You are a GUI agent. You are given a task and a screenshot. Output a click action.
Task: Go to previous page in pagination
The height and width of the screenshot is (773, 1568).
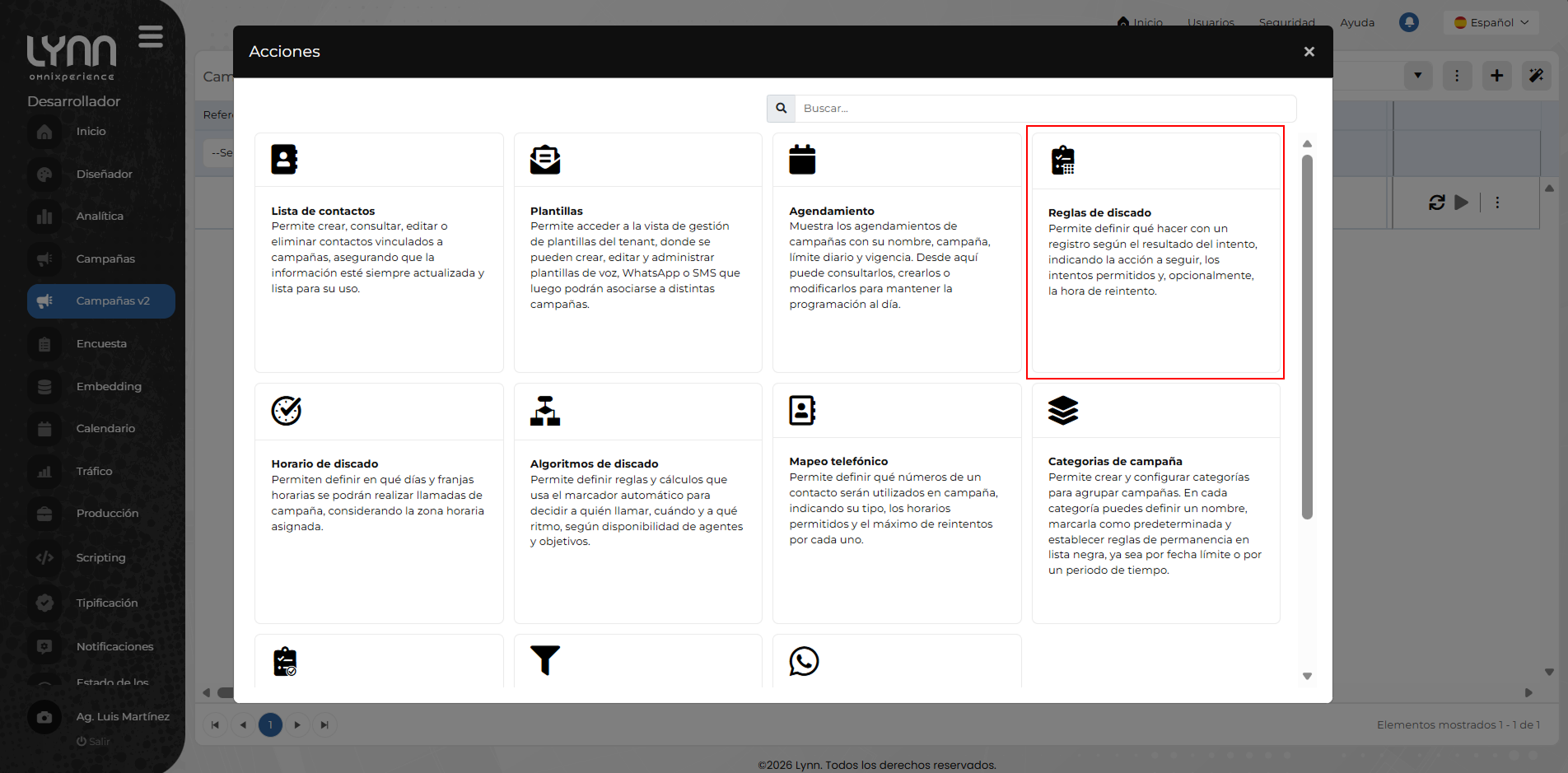[243, 725]
